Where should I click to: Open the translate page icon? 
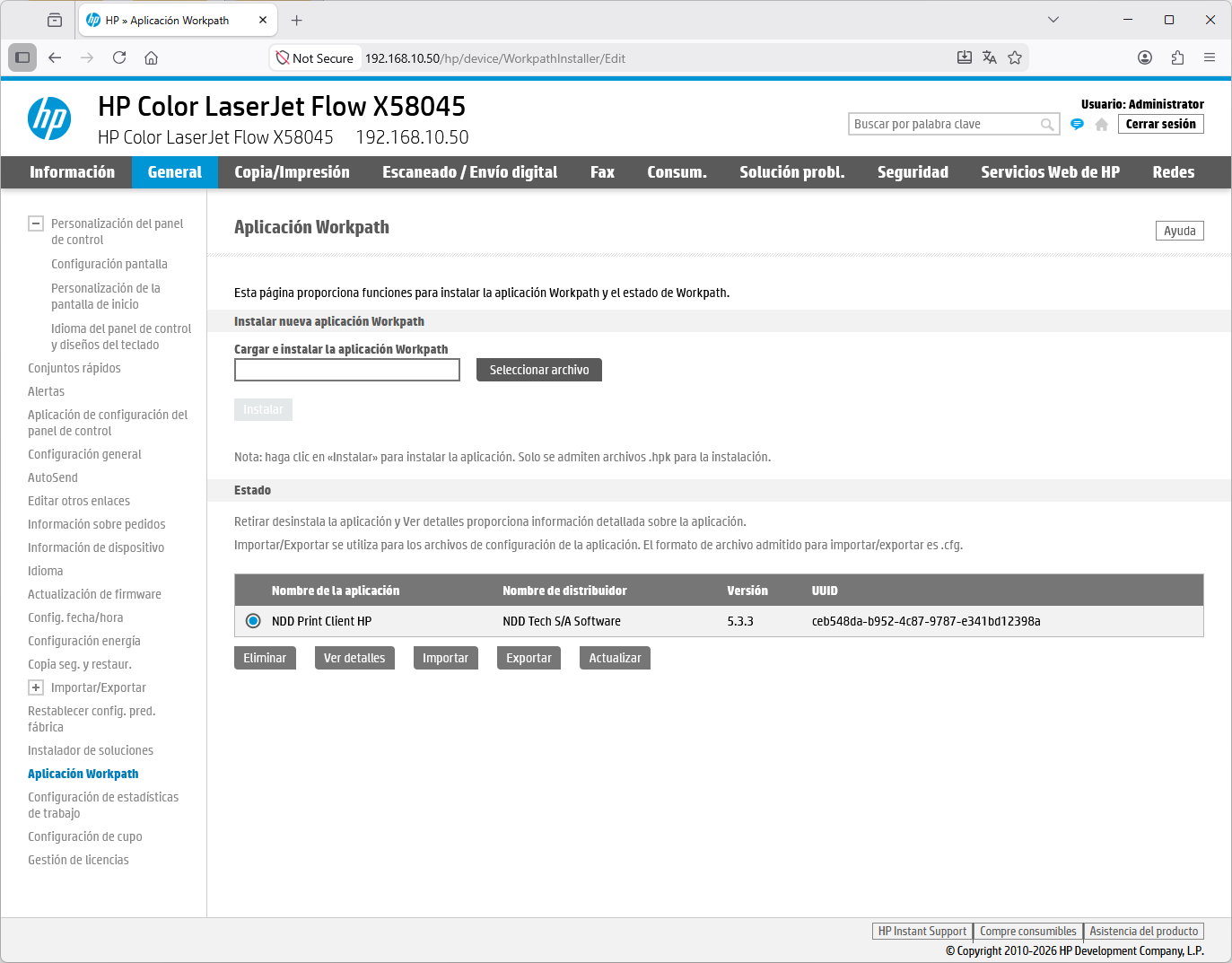click(990, 57)
